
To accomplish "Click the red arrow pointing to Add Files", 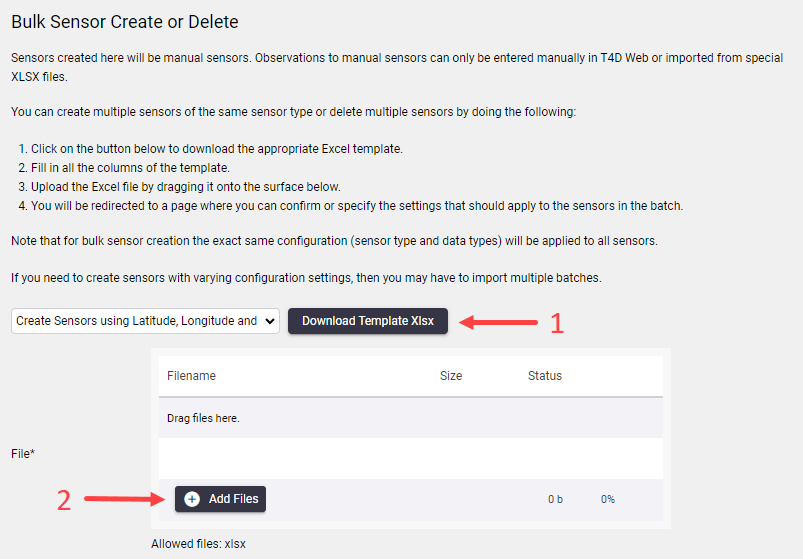I will pyautogui.click(x=124, y=499).
